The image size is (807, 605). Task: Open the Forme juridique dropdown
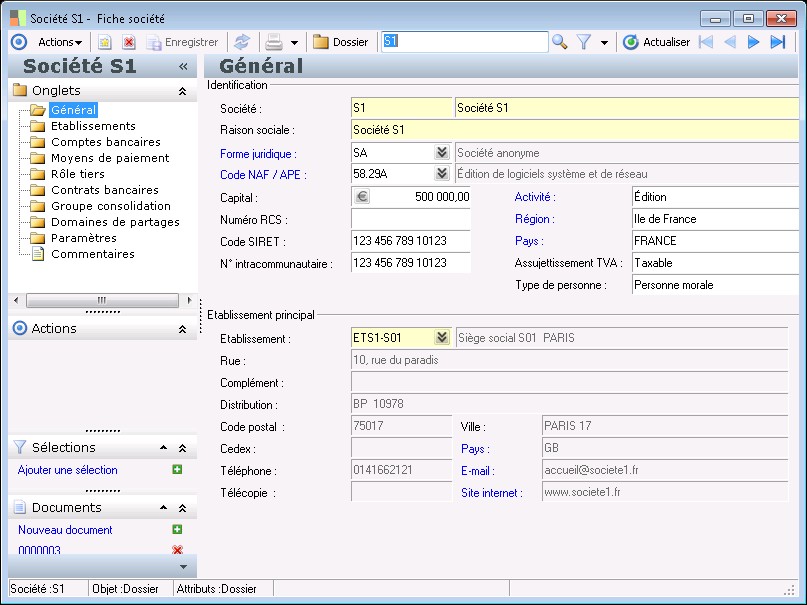[441, 153]
